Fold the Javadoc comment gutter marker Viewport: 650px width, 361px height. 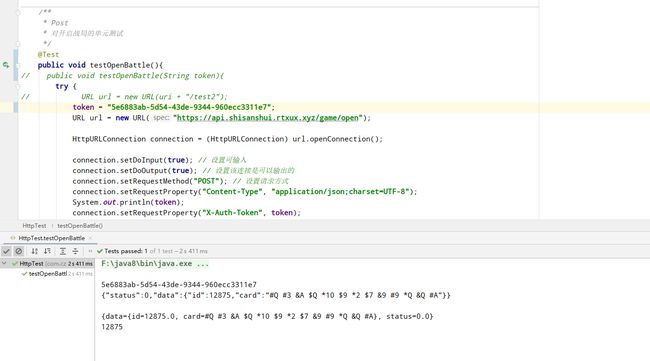coord(17,13)
